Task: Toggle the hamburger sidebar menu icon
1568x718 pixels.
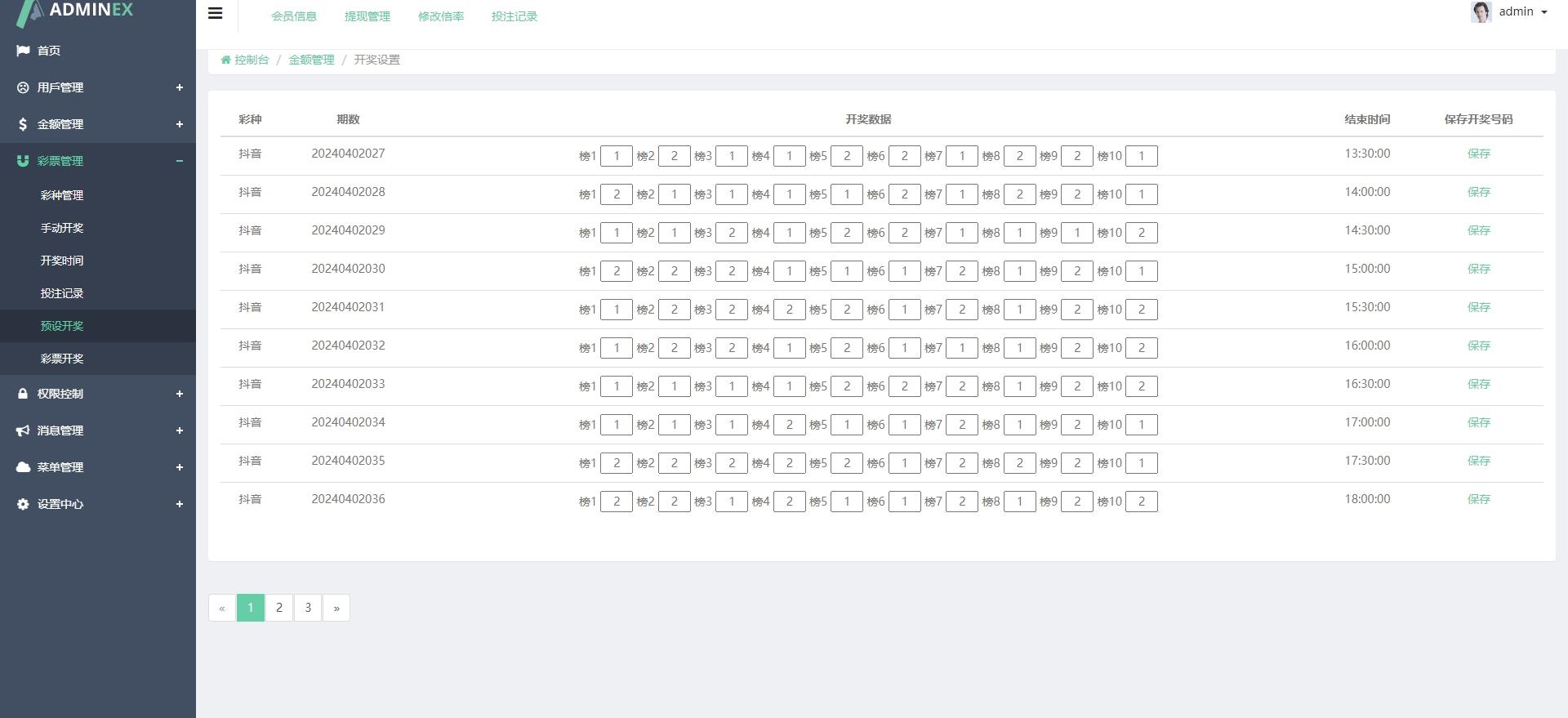Action: click(x=216, y=13)
